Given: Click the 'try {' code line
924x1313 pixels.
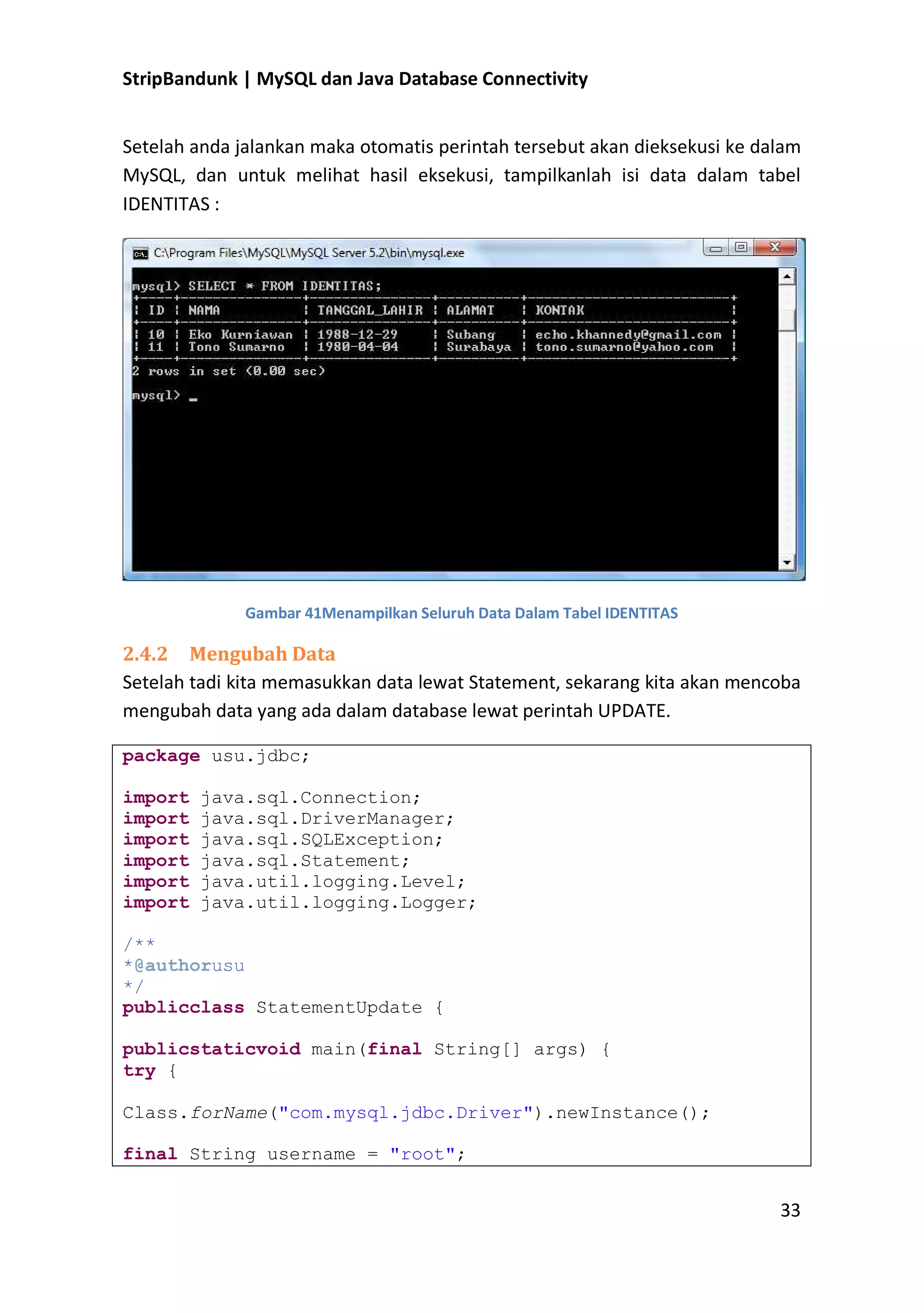Looking at the screenshot, I should point(149,1071).
